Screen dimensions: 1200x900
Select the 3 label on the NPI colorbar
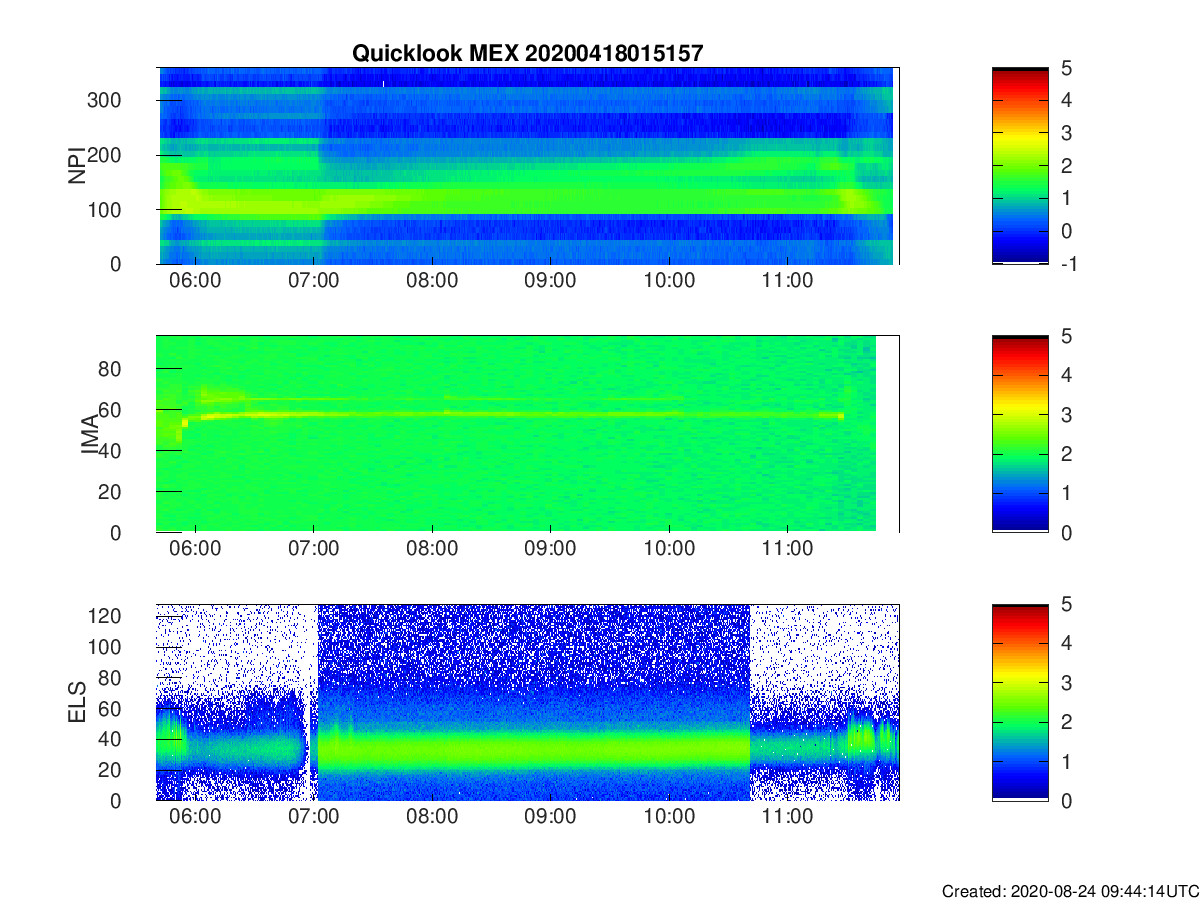pyautogui.click(x=1066, y=133)
